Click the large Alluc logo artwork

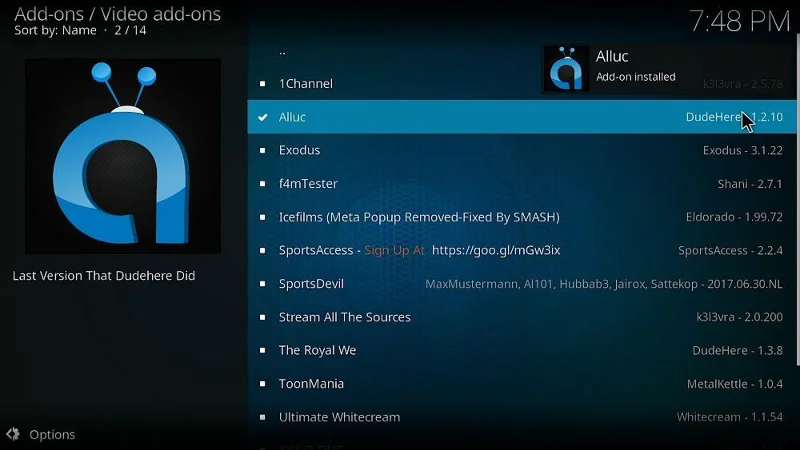(x=123, y=156)
